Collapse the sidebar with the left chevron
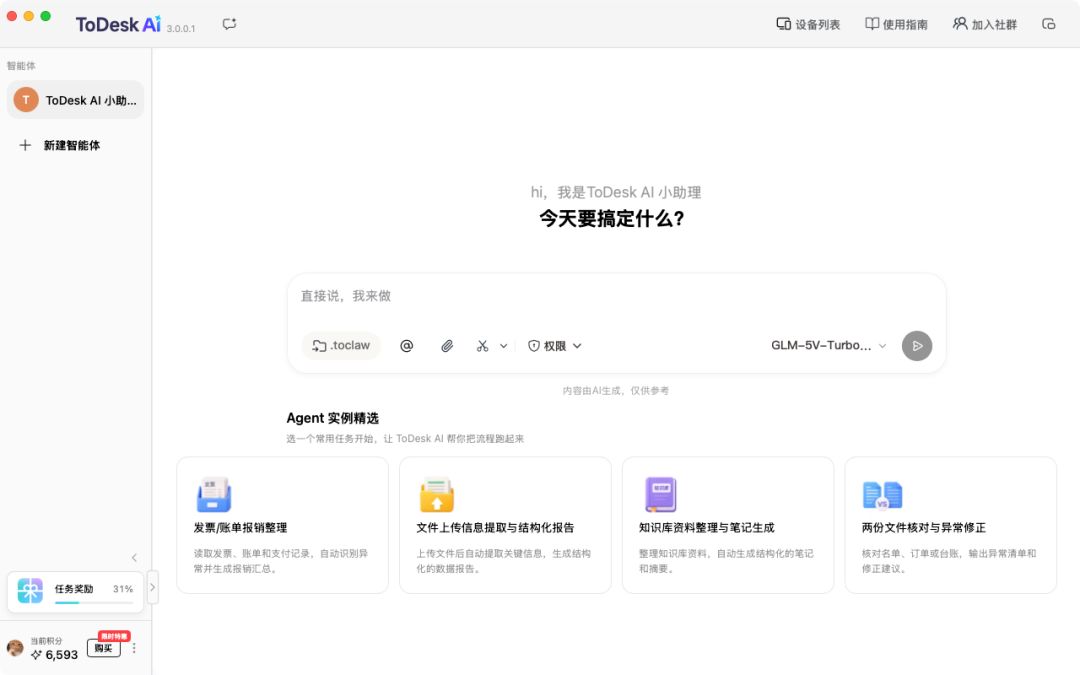 pyautogui.click(x=134, y=558)
